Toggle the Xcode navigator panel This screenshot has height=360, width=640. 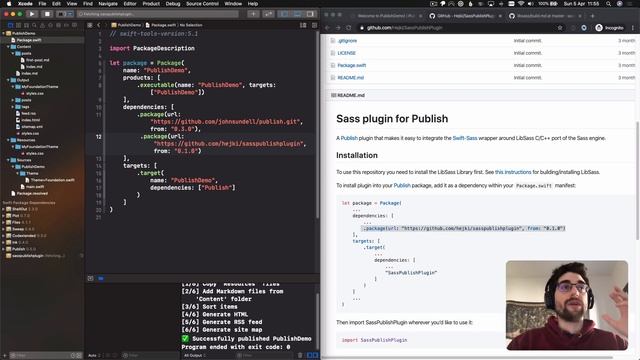coord(284,14)
